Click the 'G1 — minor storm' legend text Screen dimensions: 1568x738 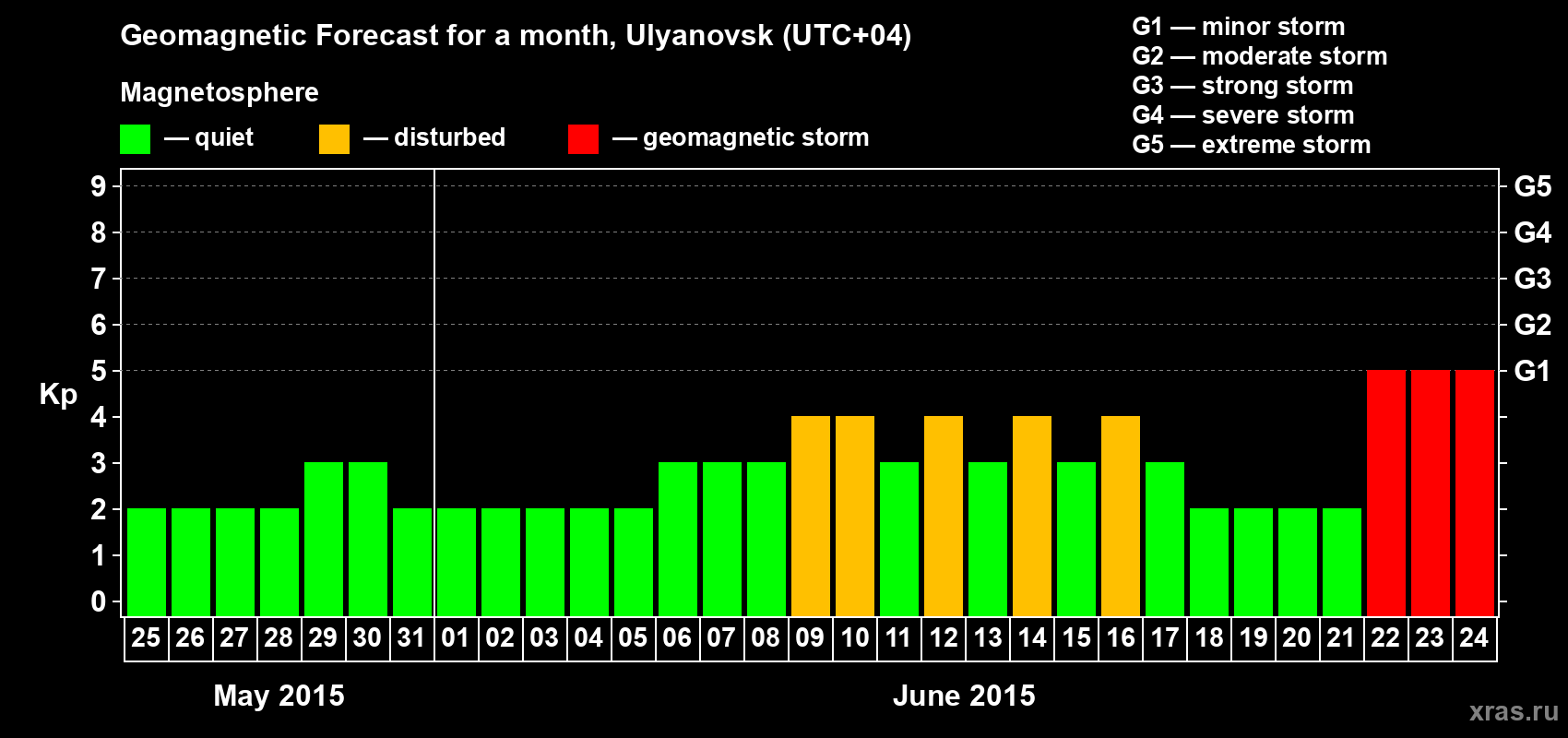click(x=1238, y=27)
